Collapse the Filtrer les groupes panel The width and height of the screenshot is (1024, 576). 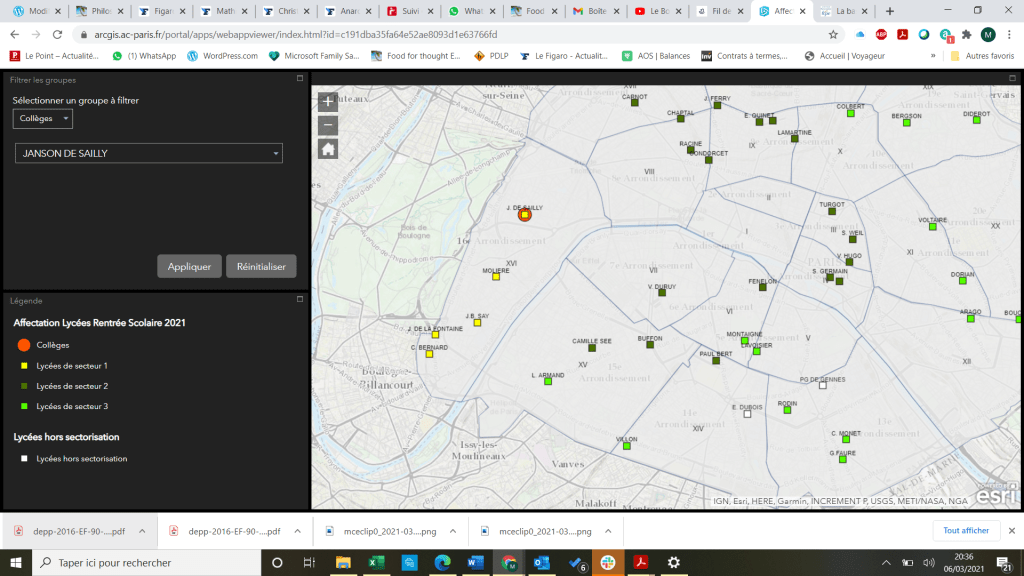299,79
